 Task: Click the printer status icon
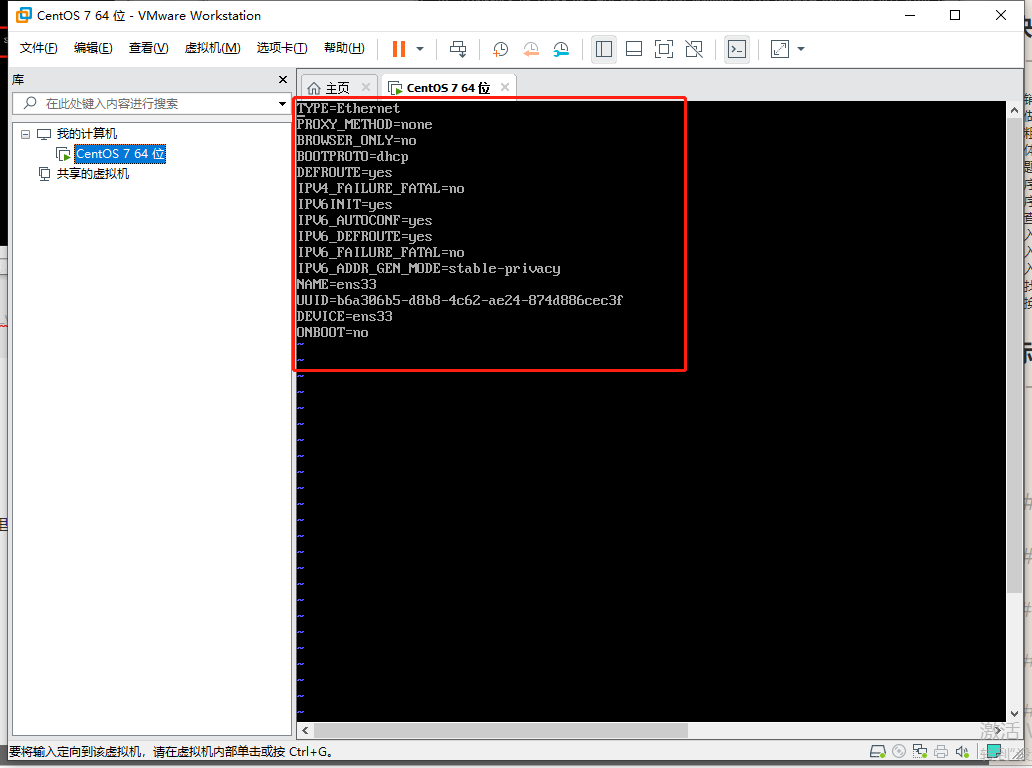[x=941, y=752]
